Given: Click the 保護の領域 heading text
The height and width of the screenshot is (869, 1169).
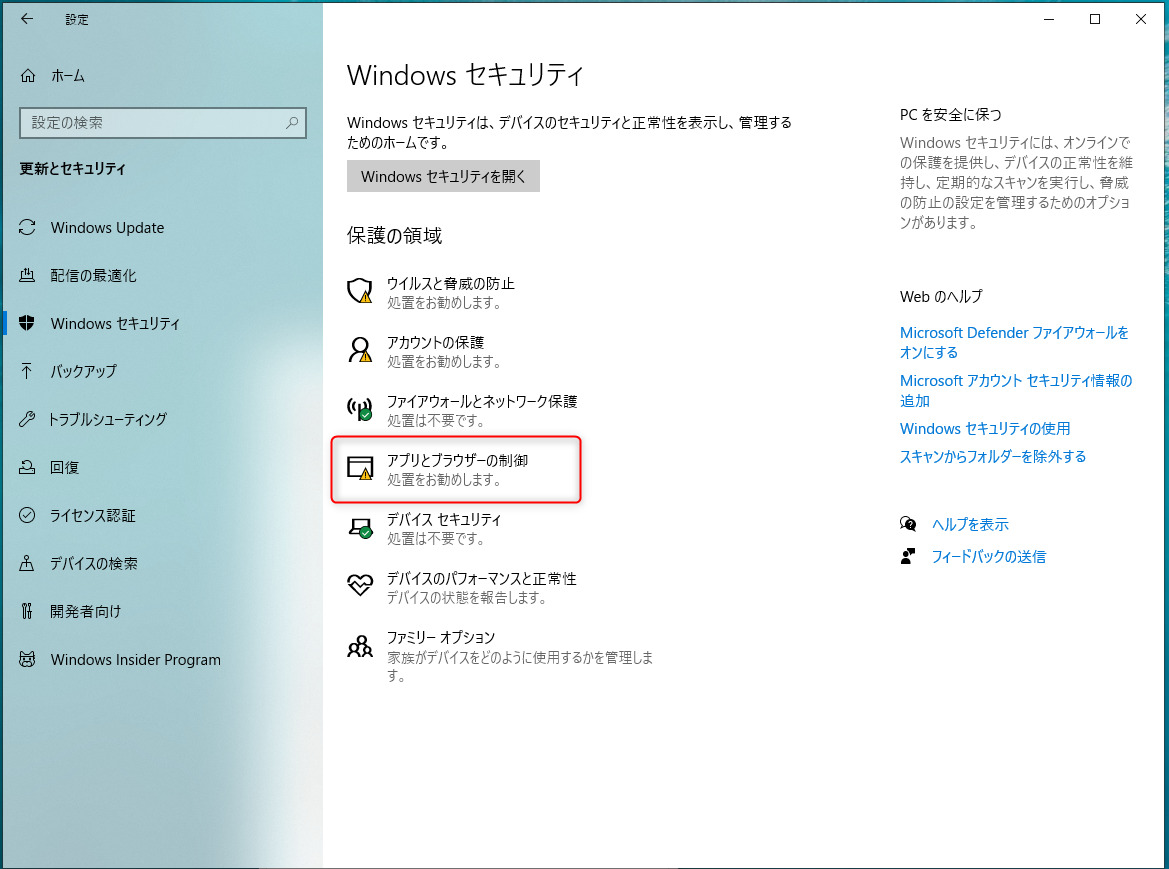Looking at the screenshot, I should point(394,236).
